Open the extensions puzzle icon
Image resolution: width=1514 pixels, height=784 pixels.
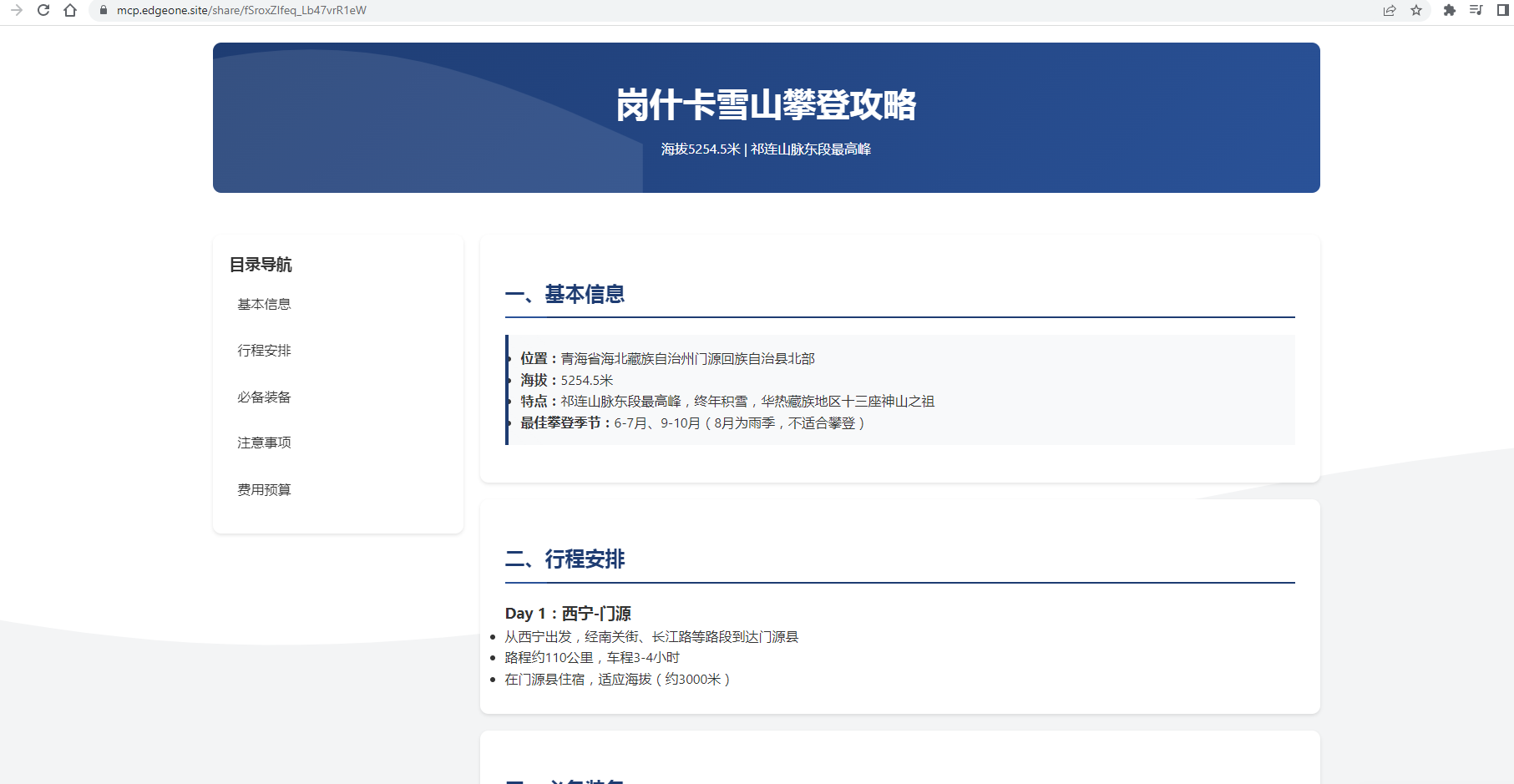click(x=1450, y=10)
